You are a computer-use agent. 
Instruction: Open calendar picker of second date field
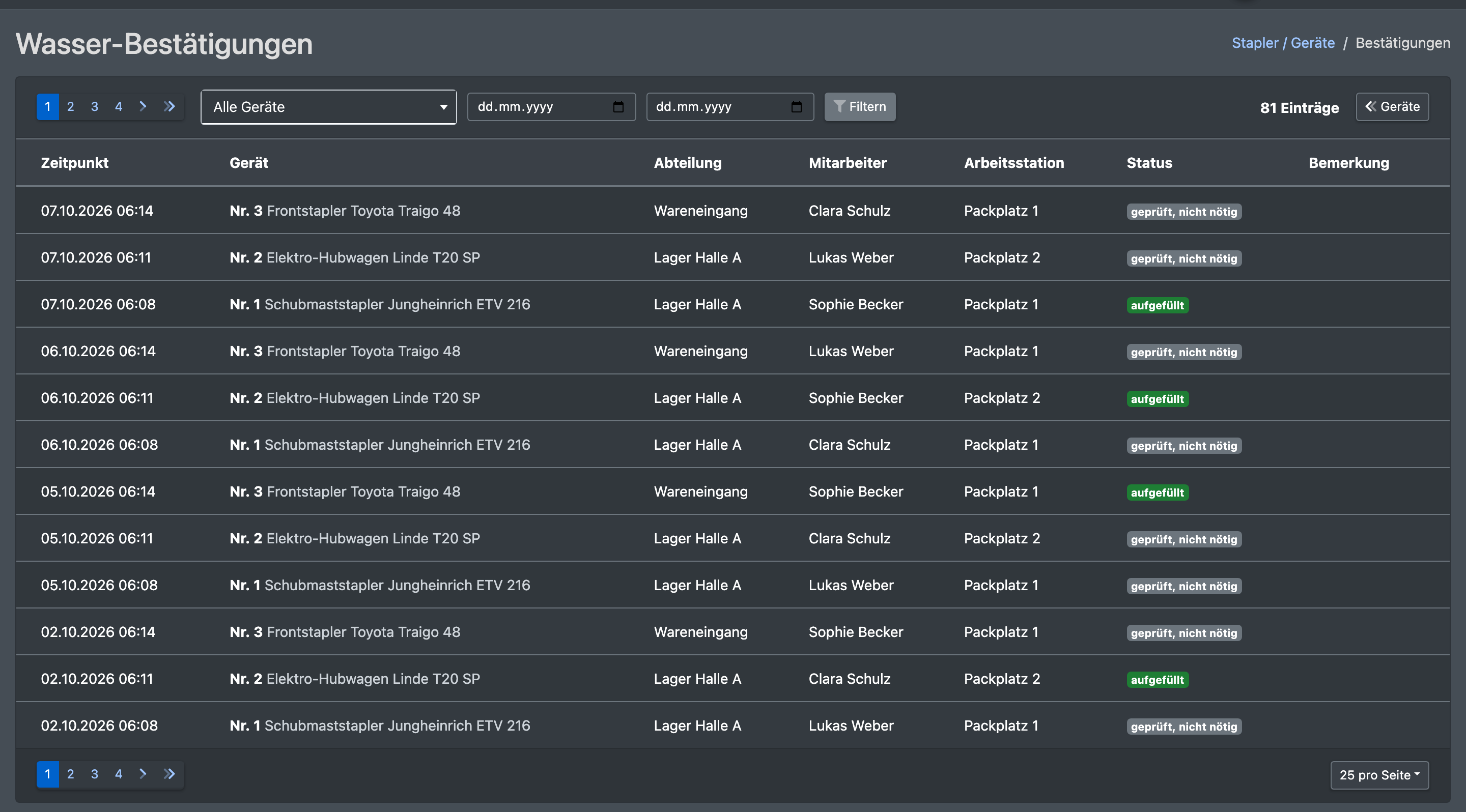[x=796, y=107]
